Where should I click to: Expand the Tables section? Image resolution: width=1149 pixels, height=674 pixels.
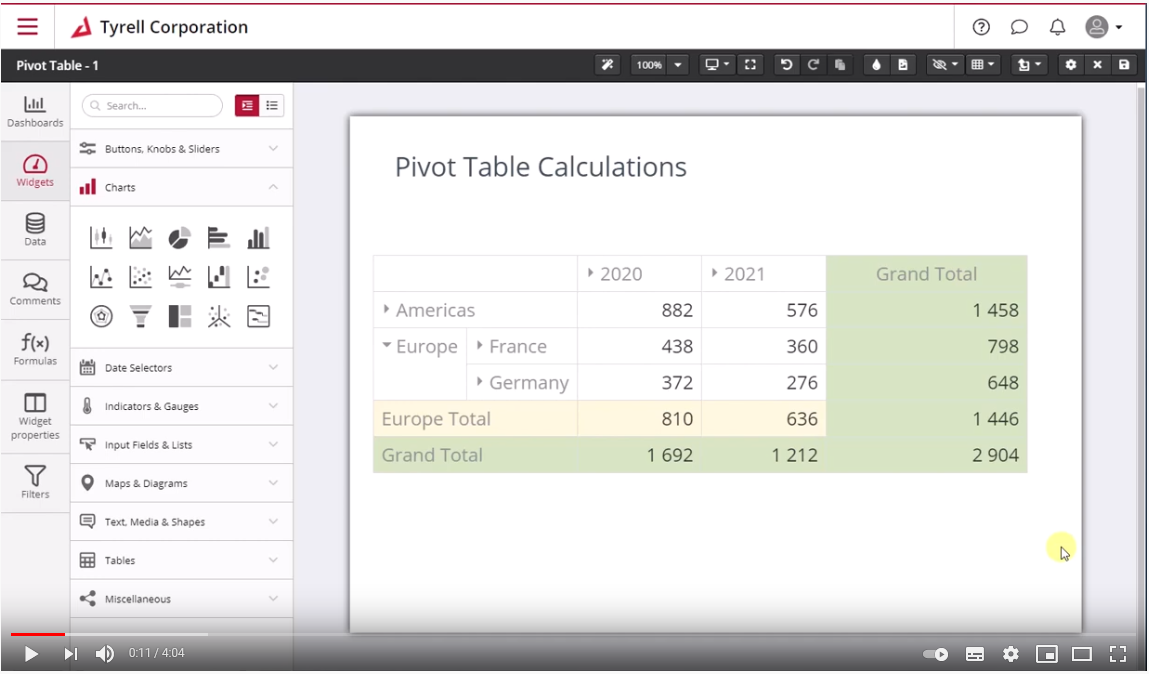click(182, 560)
